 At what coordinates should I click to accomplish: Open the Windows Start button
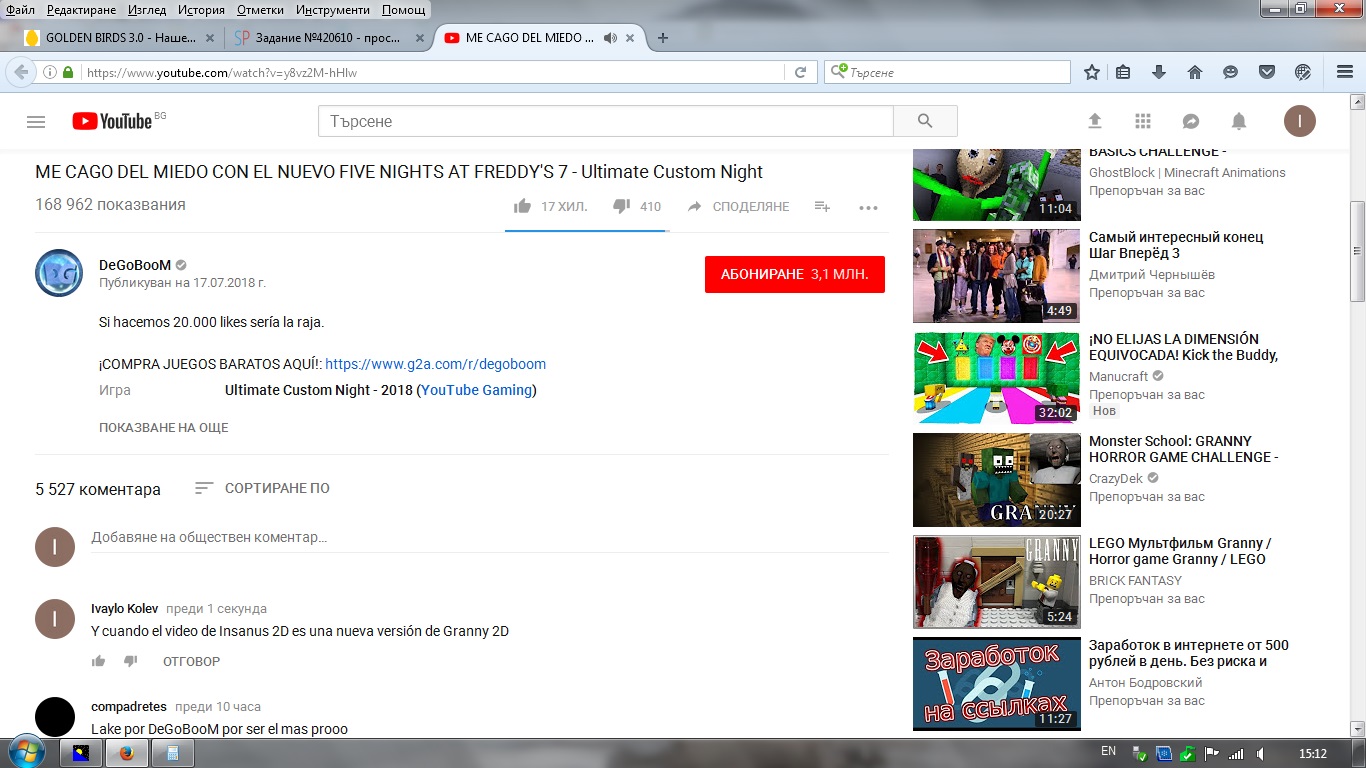coord(25,752)
